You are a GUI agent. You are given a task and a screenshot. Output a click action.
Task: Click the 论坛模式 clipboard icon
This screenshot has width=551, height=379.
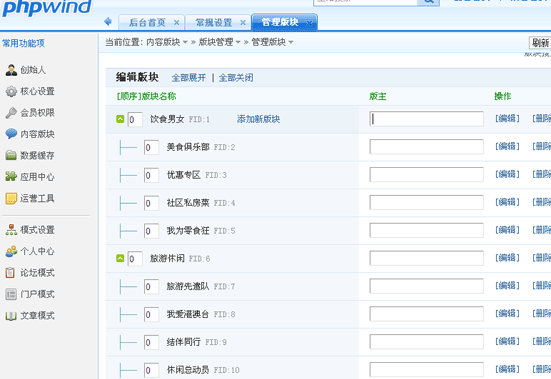pos(11,273)
